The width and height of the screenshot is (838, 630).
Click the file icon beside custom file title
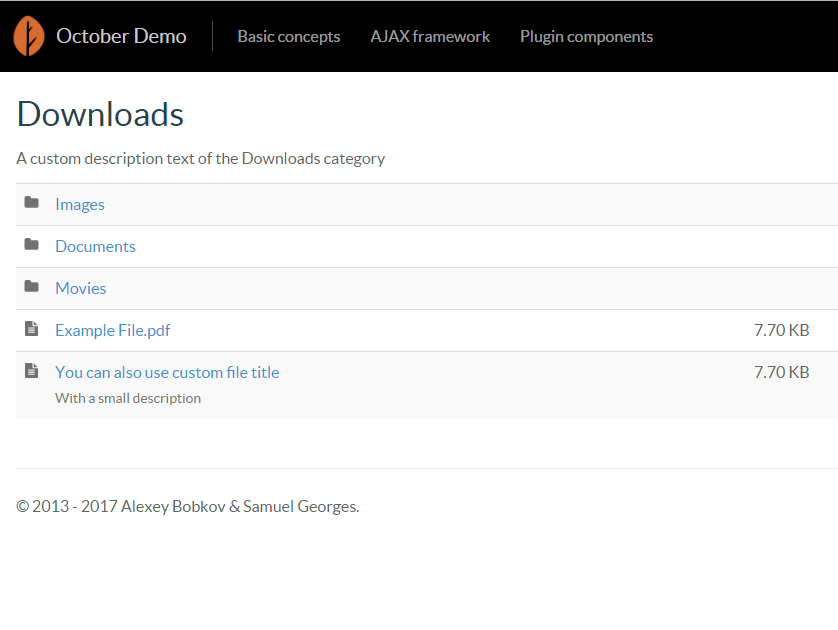pos(32,370)
